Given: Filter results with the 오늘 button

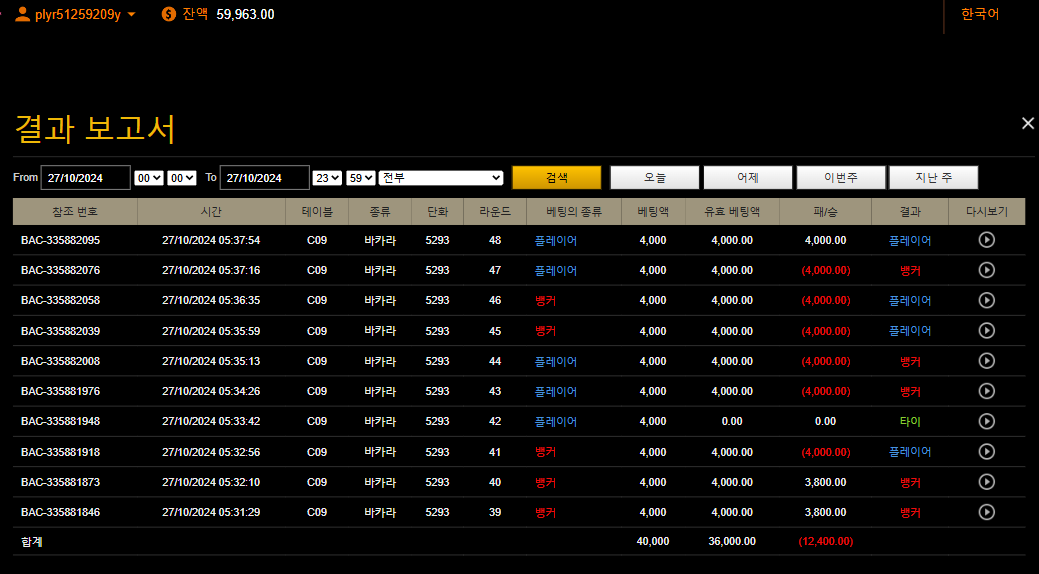Looking at the screenshot, I should tap(655, 177).
